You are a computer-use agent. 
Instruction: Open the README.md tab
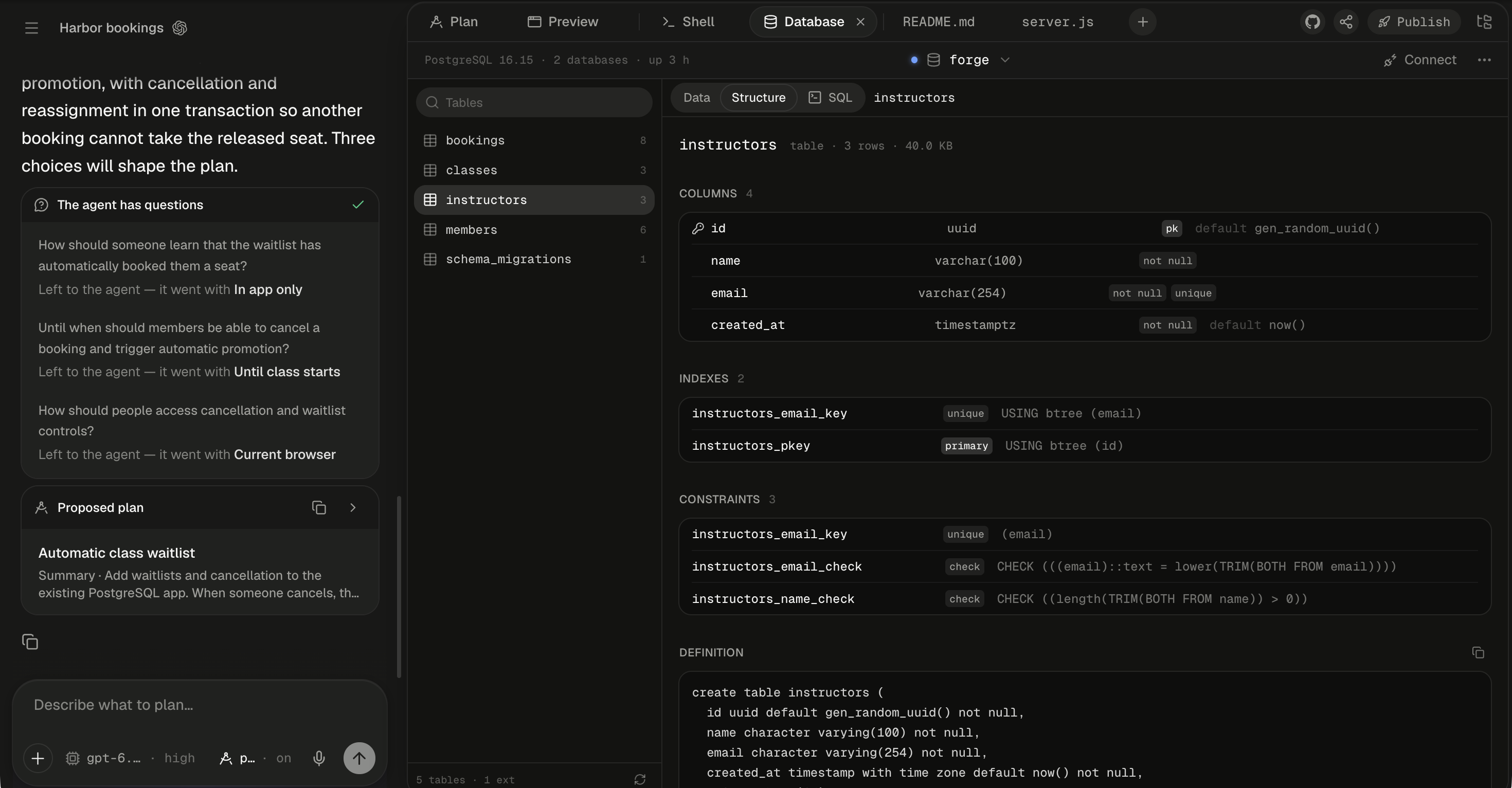tap(938, 22)
